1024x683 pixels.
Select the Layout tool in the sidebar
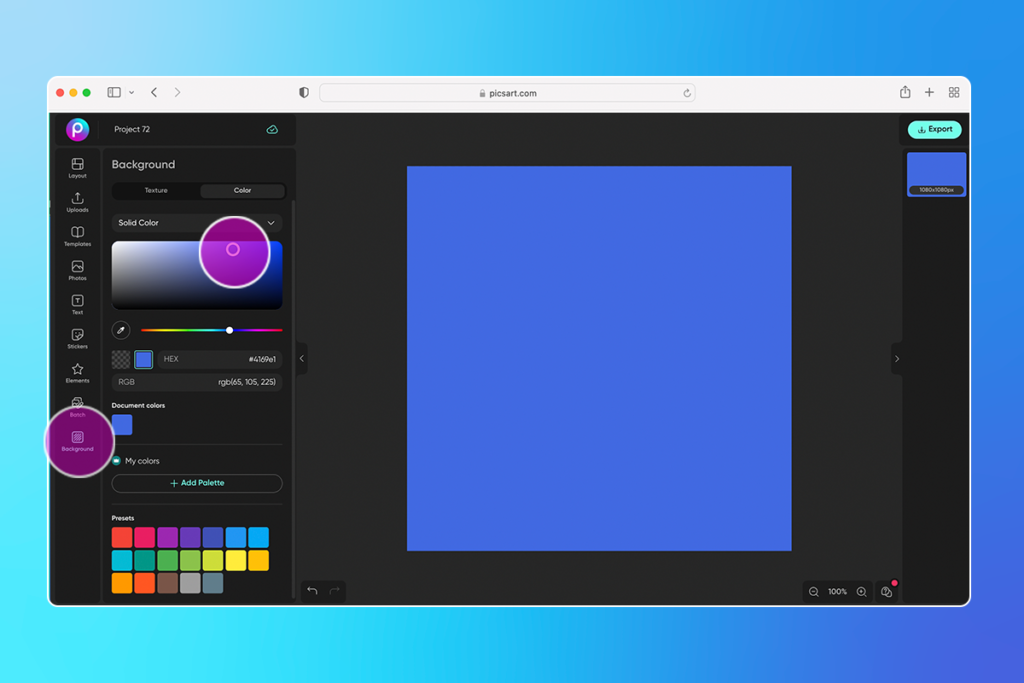(x=77, y=165)
